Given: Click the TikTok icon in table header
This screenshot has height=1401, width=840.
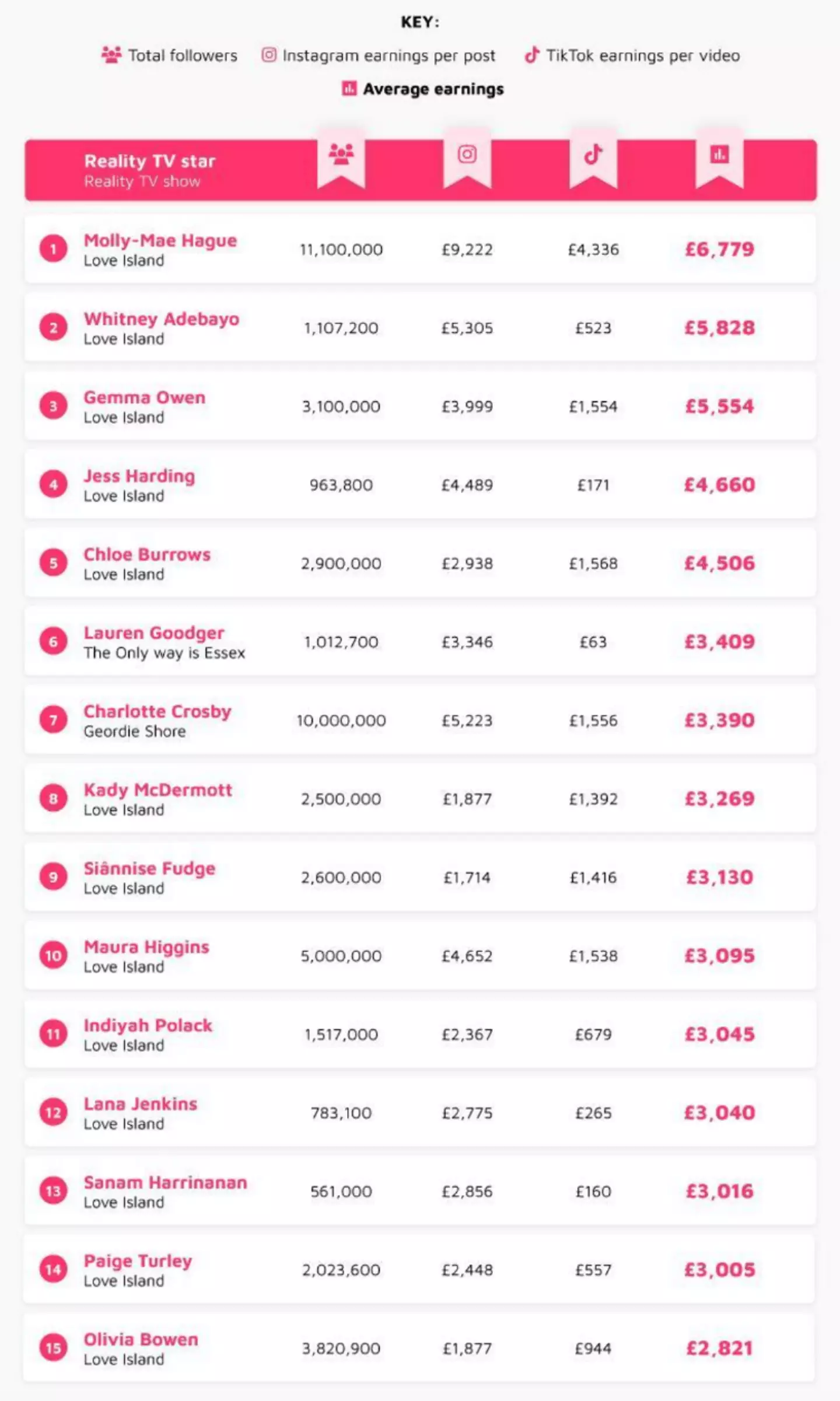Looking at the screenshot, I should point(593,155).
